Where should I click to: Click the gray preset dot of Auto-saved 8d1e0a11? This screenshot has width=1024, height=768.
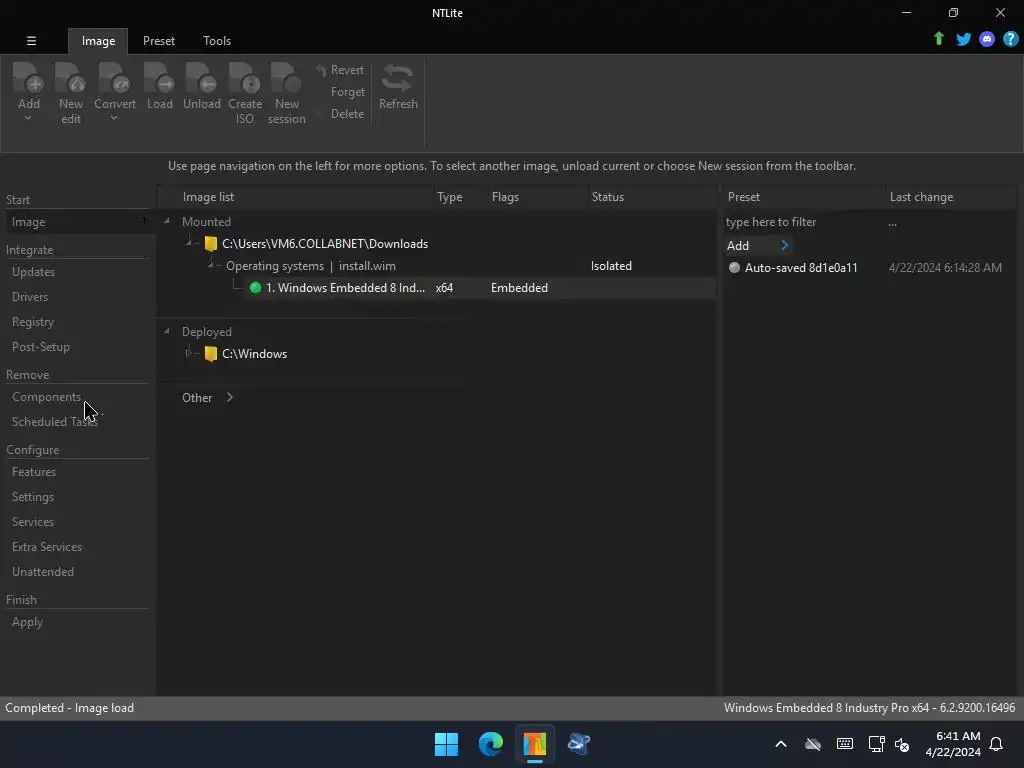(734, 267)
